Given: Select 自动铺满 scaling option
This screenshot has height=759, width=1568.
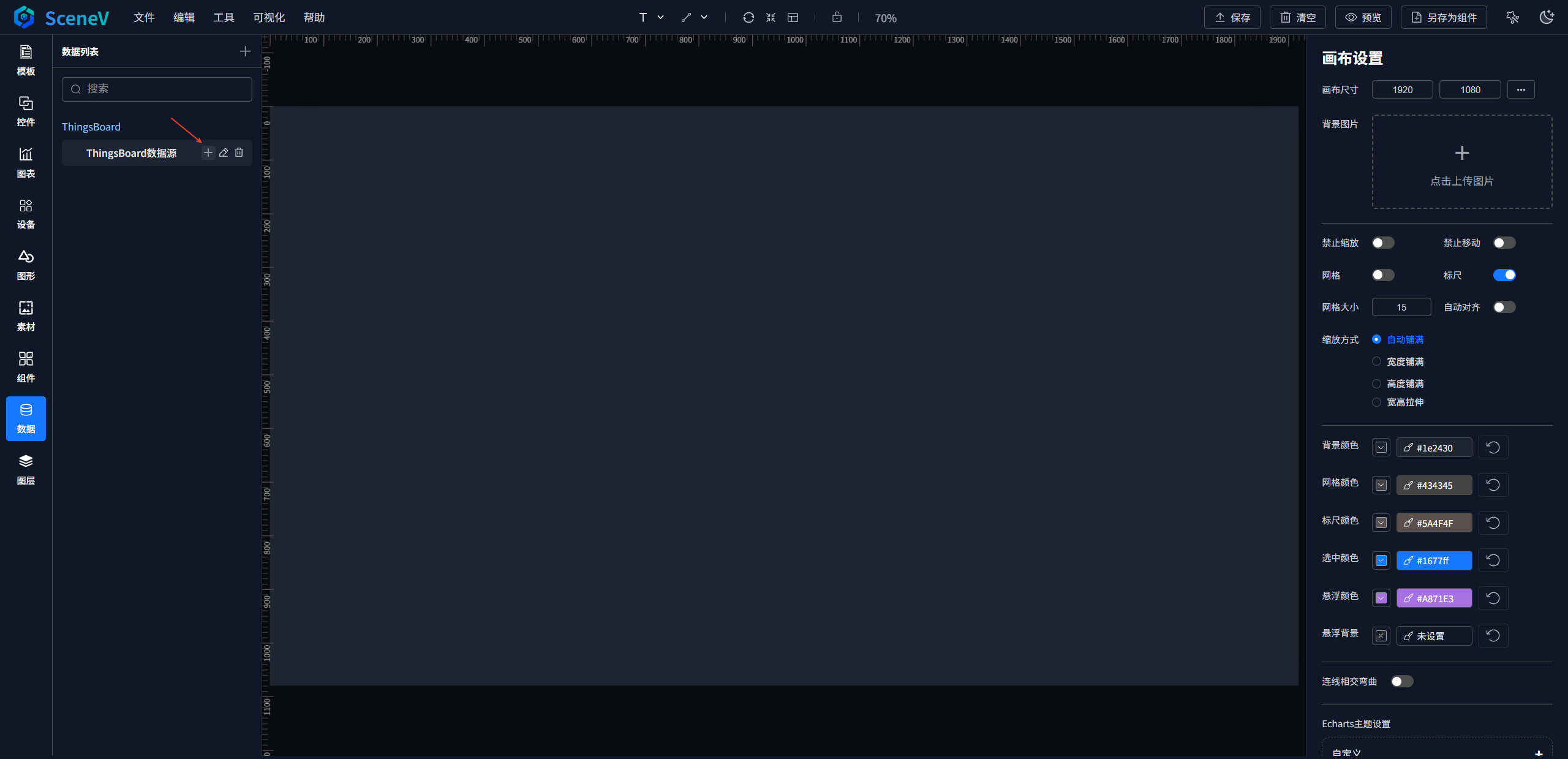Looking at the screenshot, I should pos(1398,339).
